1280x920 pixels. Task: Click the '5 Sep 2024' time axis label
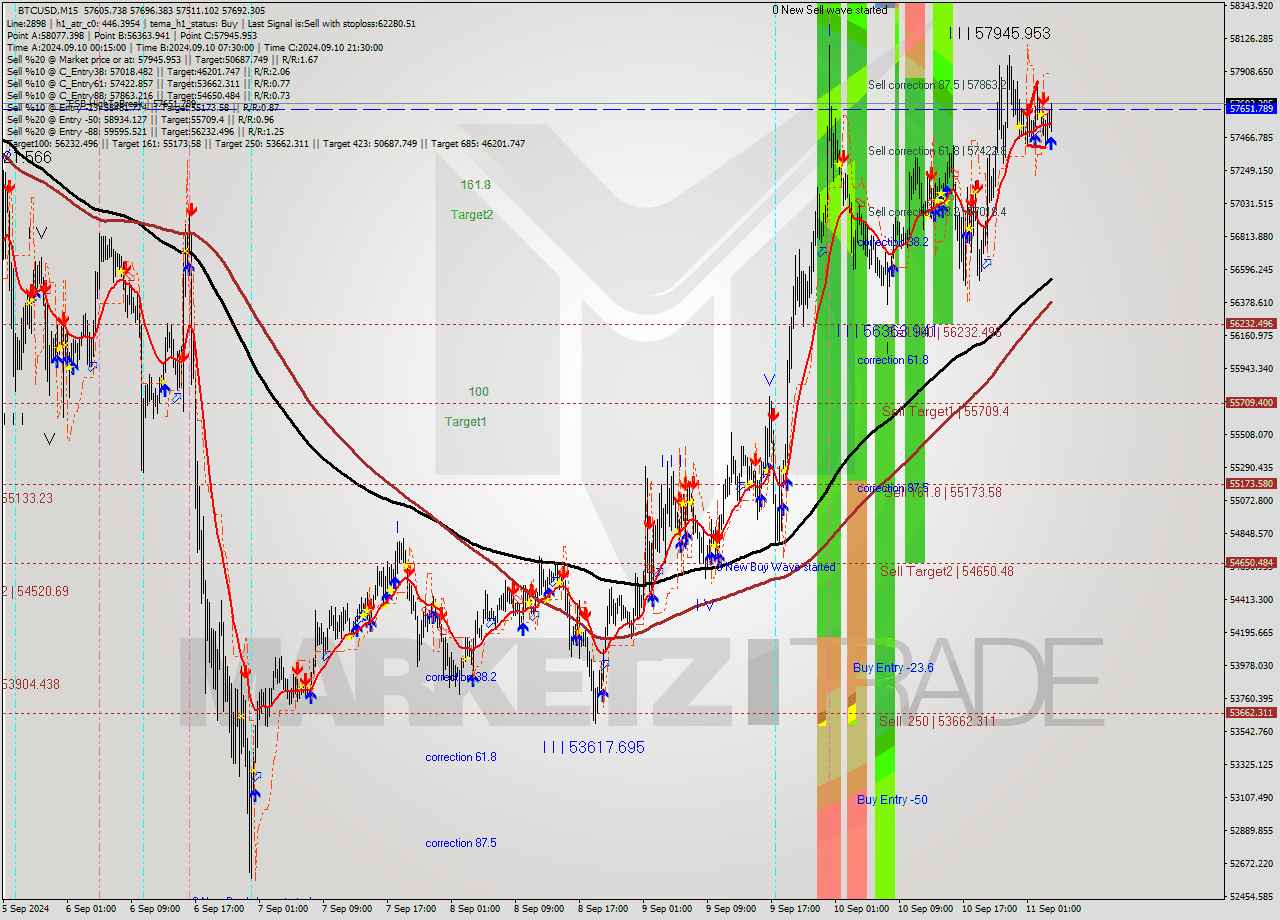27,909
